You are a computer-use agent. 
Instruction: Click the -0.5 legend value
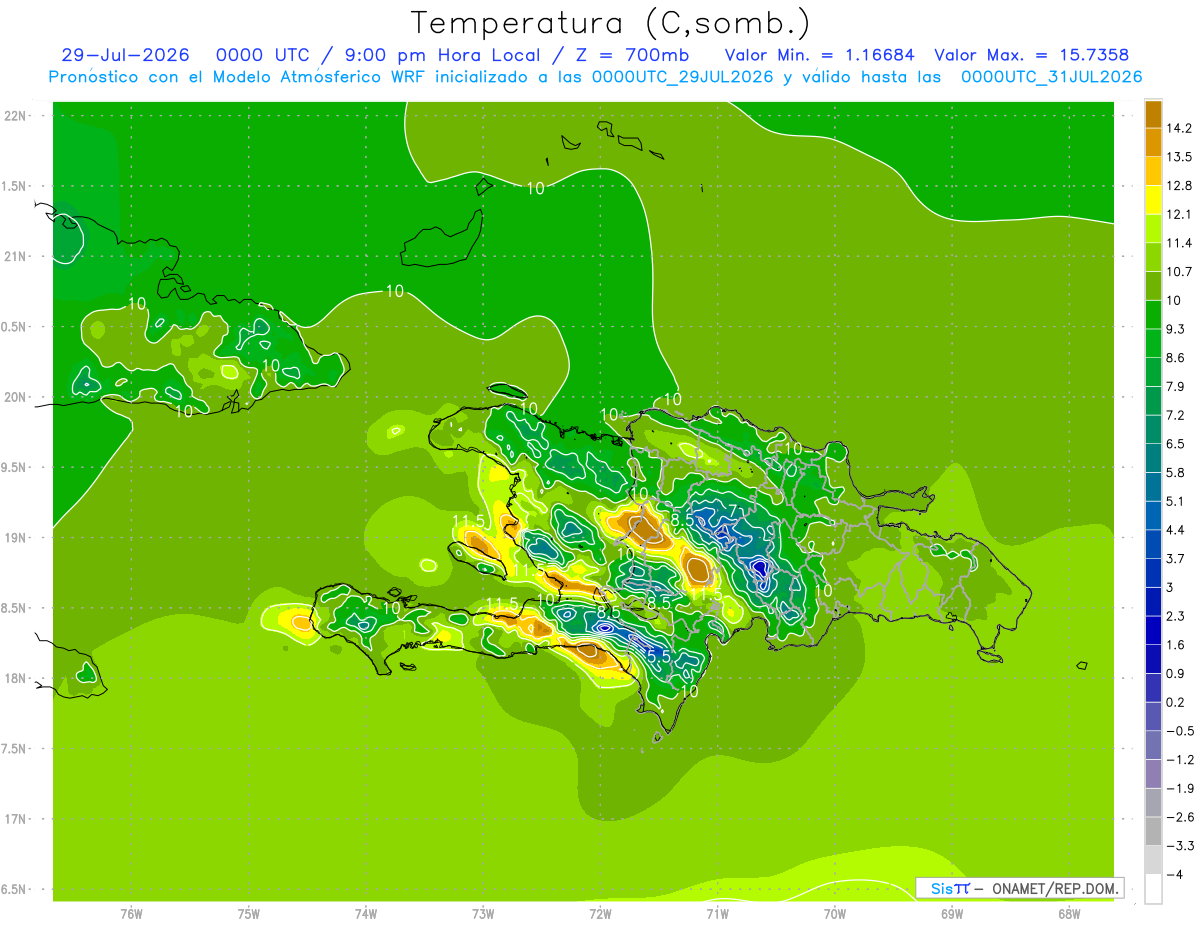coord(1180,730)
